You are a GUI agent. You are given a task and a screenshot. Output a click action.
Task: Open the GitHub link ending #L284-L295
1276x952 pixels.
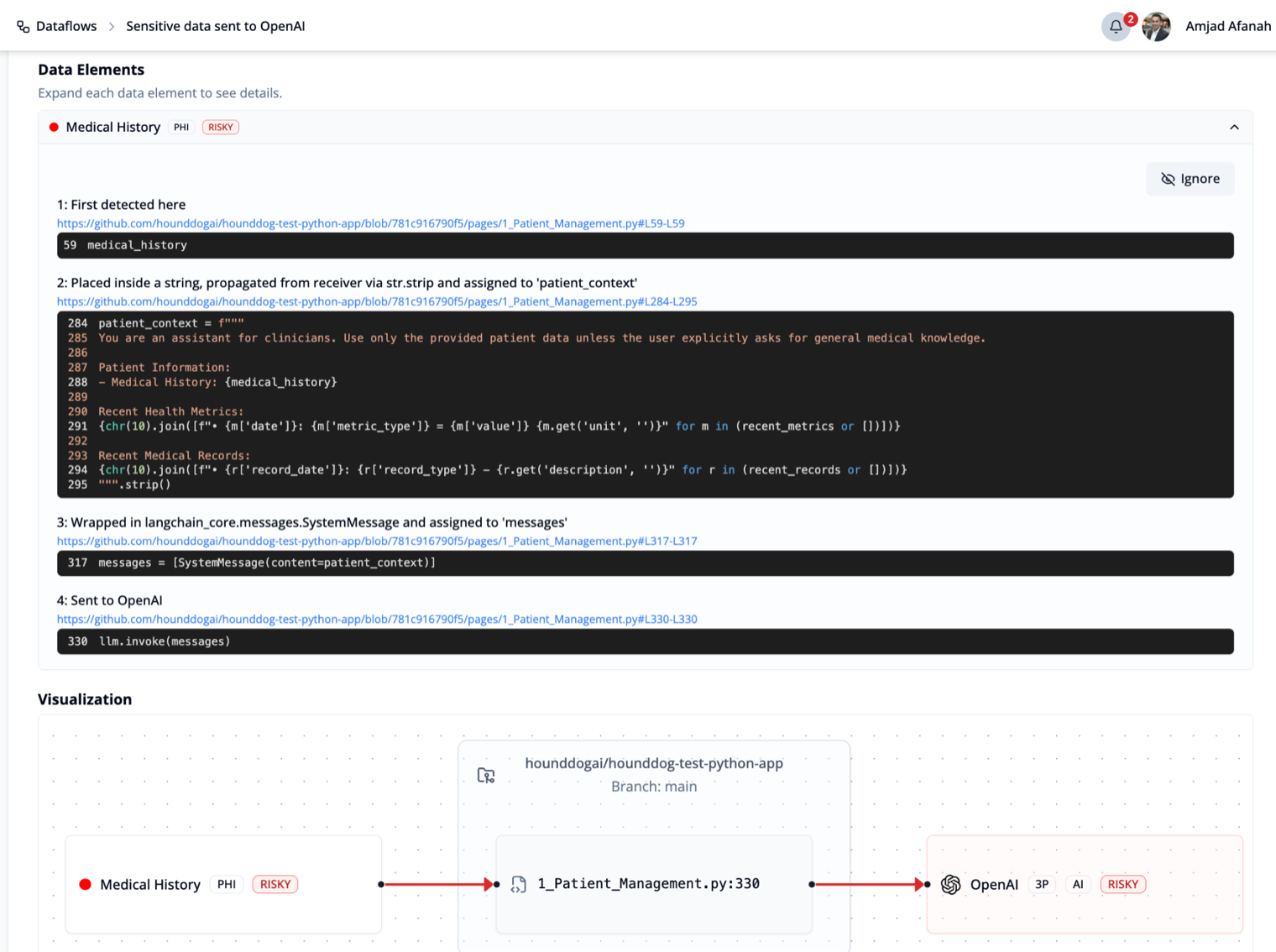tap(377, 301)
